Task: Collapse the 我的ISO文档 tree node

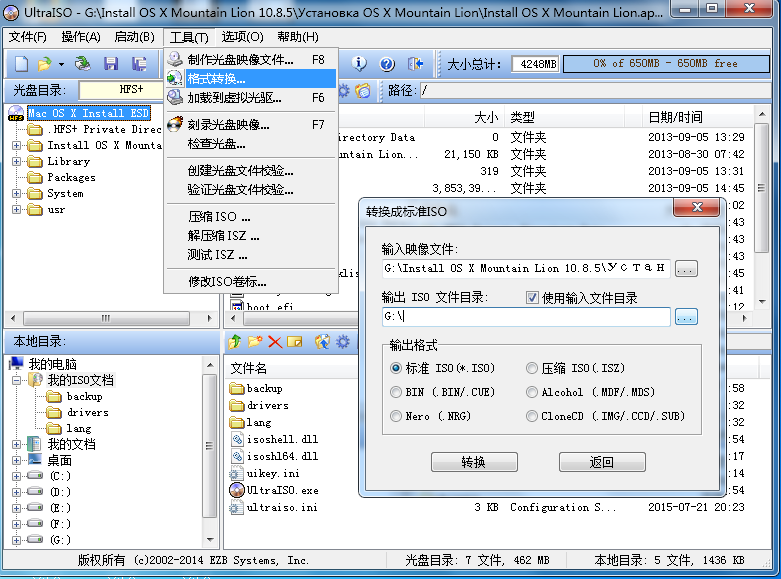Action: [16, 380]
